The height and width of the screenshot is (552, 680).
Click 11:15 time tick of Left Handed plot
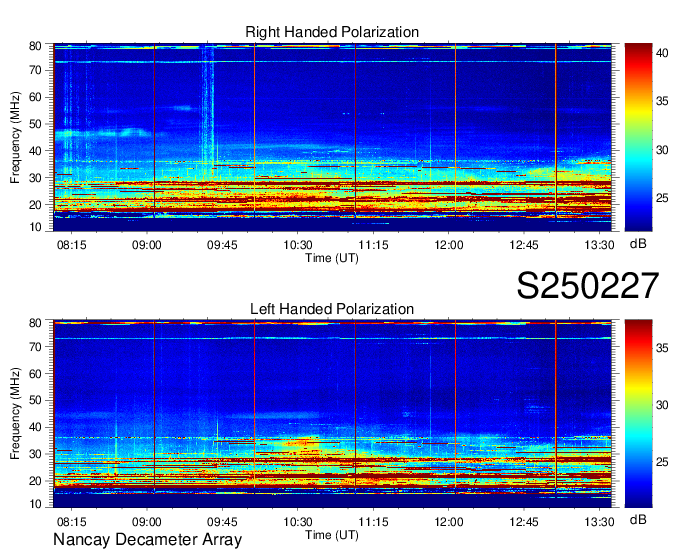pyautogui.click(x=373, y=522)
